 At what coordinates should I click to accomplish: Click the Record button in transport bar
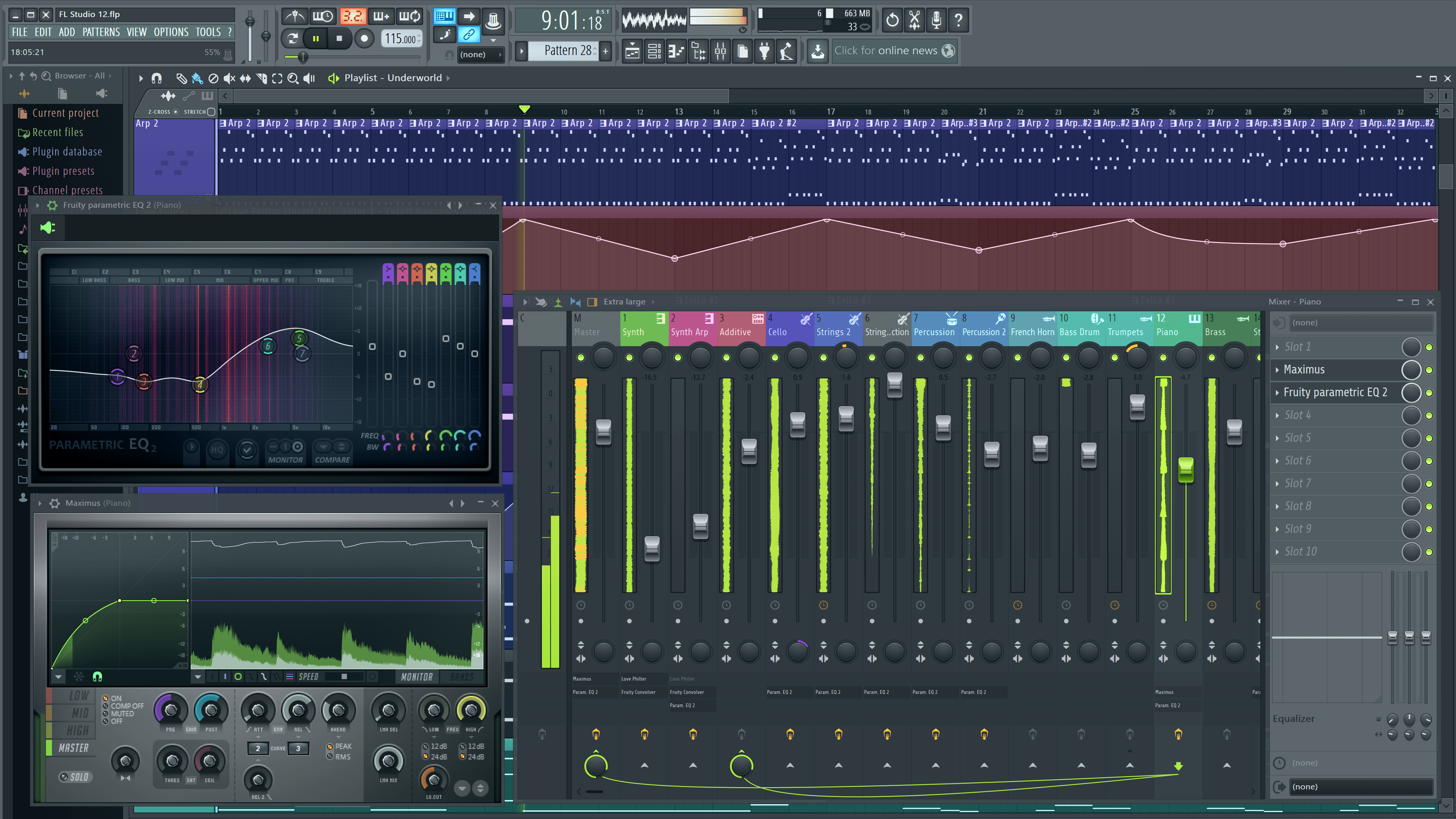364,38
